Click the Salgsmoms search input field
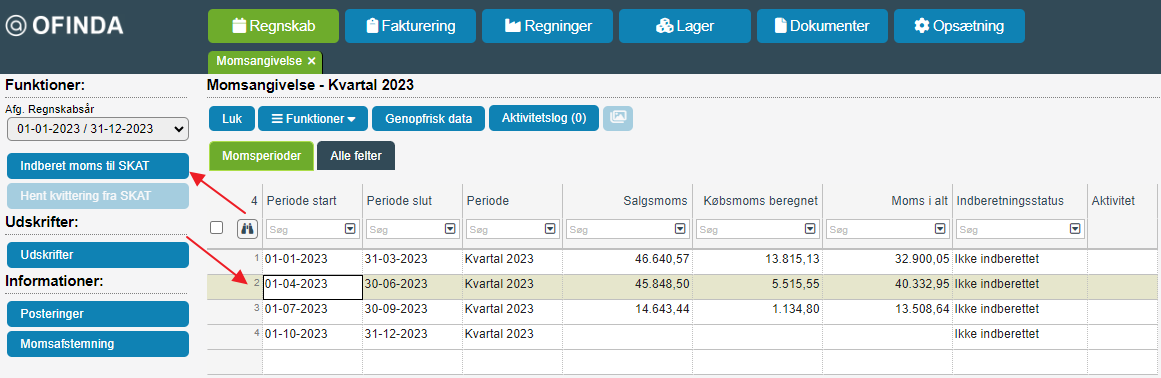The width and height of the screenshot is (1161, 378). click(622, 230)
